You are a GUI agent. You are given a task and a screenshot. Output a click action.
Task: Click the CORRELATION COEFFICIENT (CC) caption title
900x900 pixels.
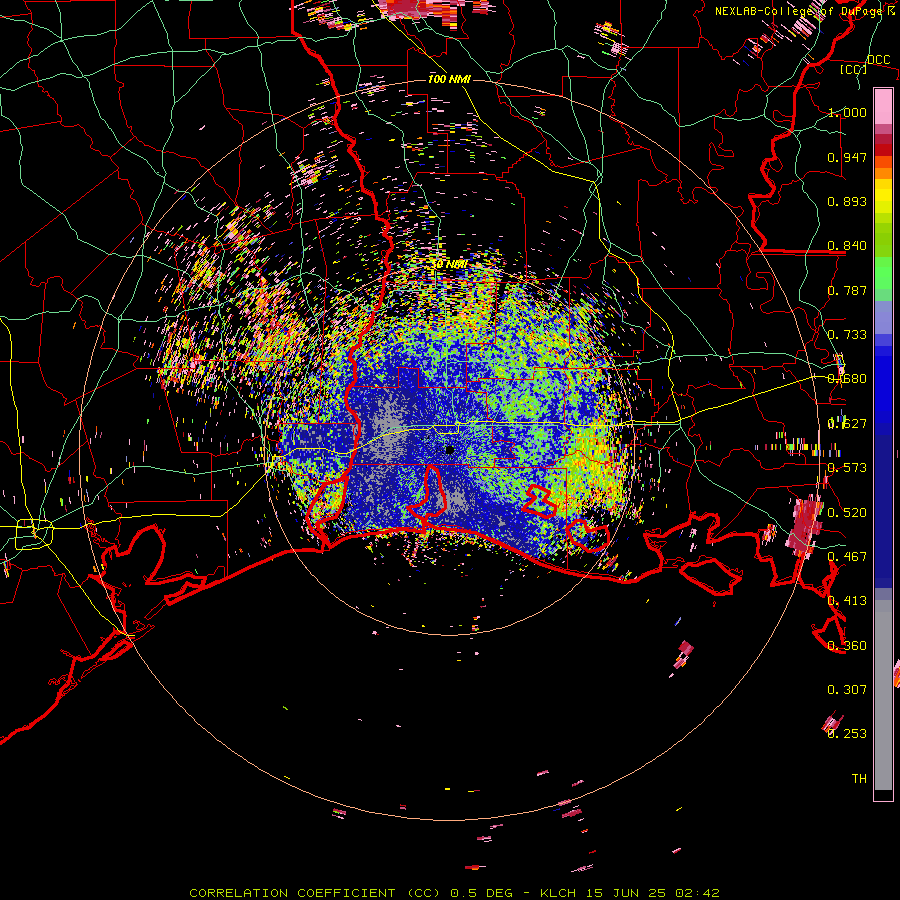tap(315, 893)
